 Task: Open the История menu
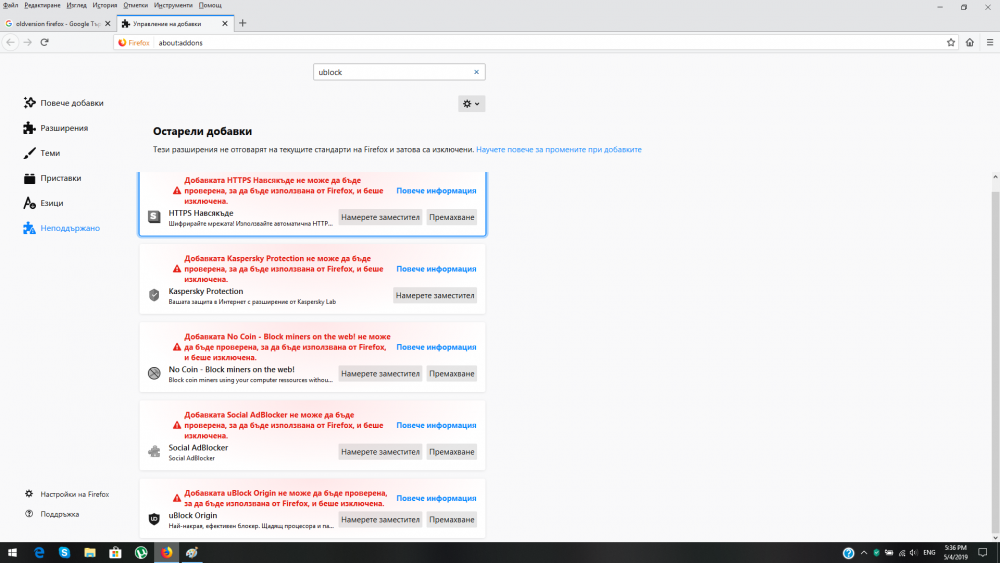[105, 5]
